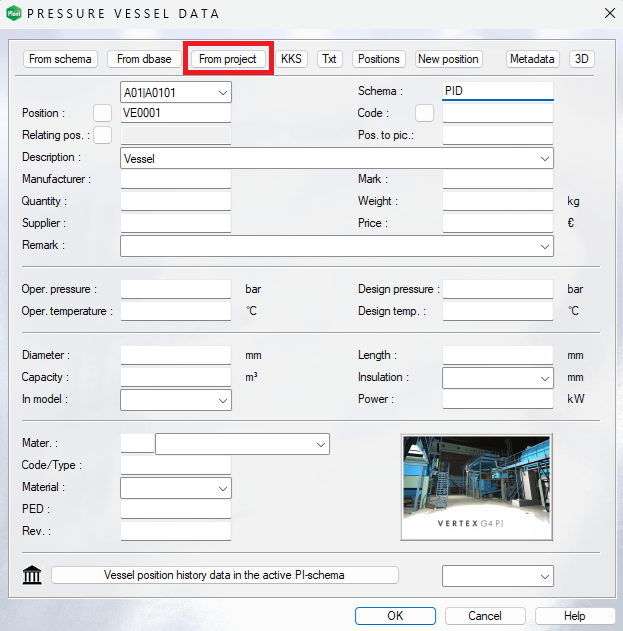Screen dimensions: 623x631
Task: Toggle the checkbox next to Code
Action: pos(424,113)
